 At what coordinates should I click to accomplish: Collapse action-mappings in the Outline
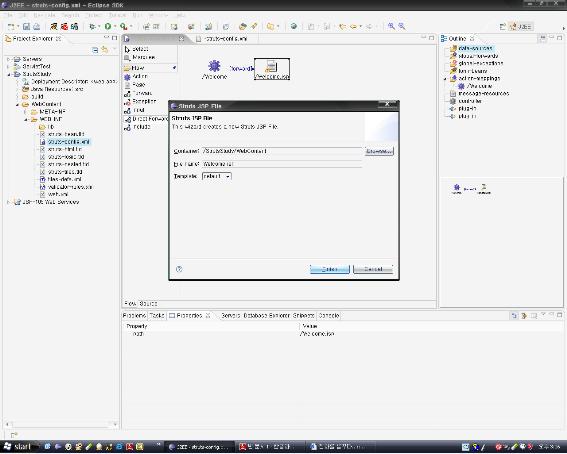tap(446, 78)
